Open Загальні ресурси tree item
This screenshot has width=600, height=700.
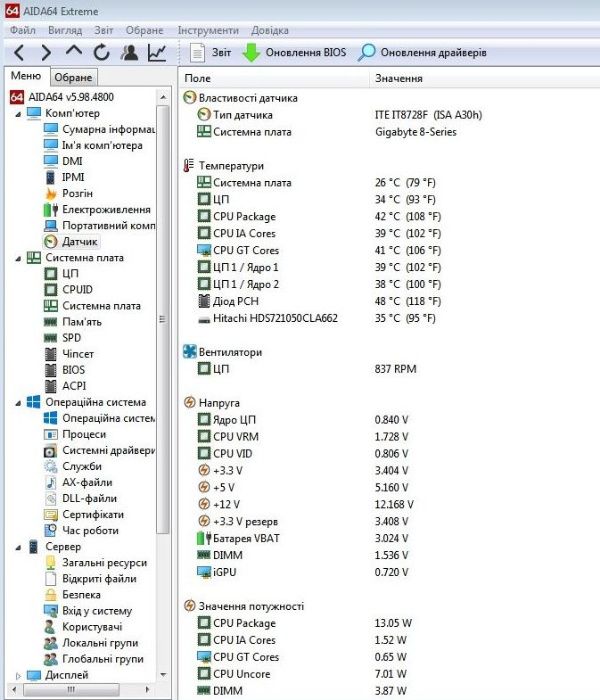click(x=96, y=563)
